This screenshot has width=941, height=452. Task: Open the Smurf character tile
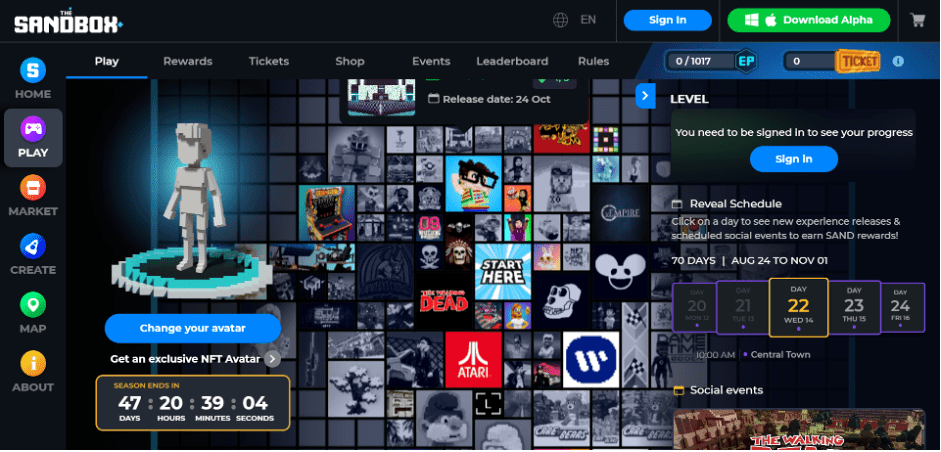(x=444, y=419)
